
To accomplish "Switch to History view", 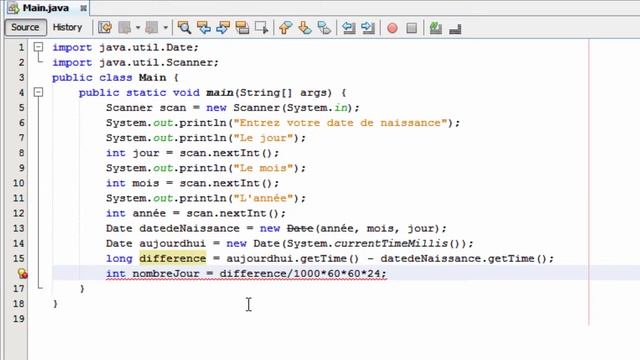I will (x=67, y=27).
